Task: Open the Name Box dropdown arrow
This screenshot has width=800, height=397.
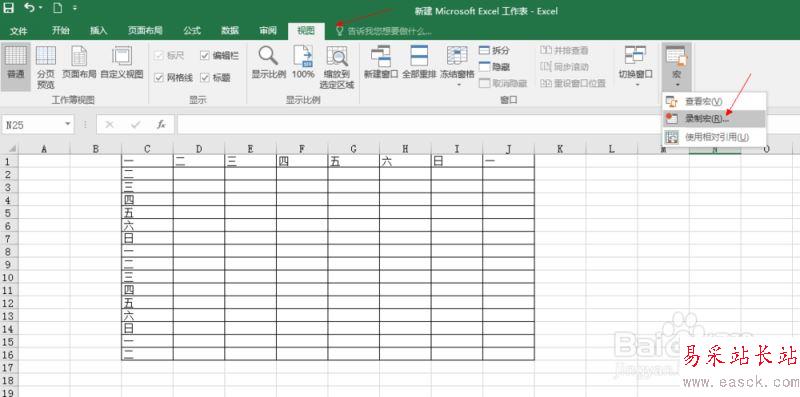Action: [x=68, y=125]
